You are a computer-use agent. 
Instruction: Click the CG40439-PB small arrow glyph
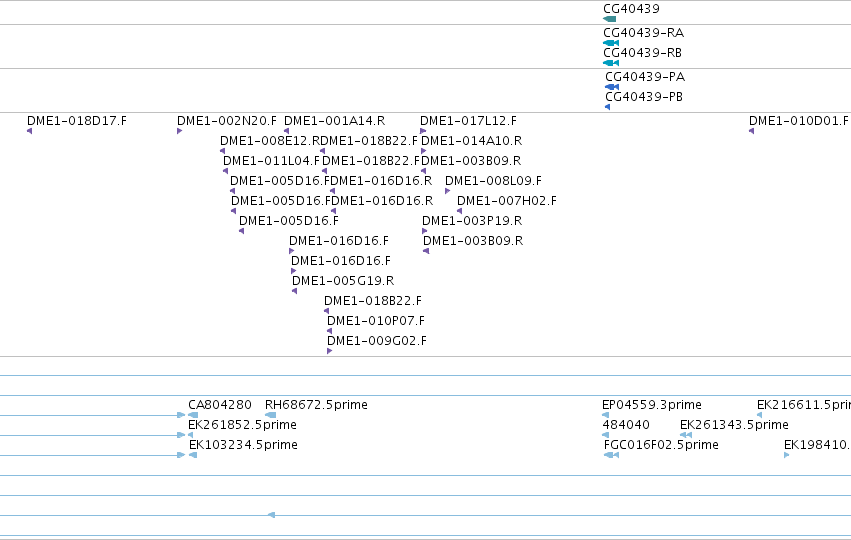coord(607,107)
